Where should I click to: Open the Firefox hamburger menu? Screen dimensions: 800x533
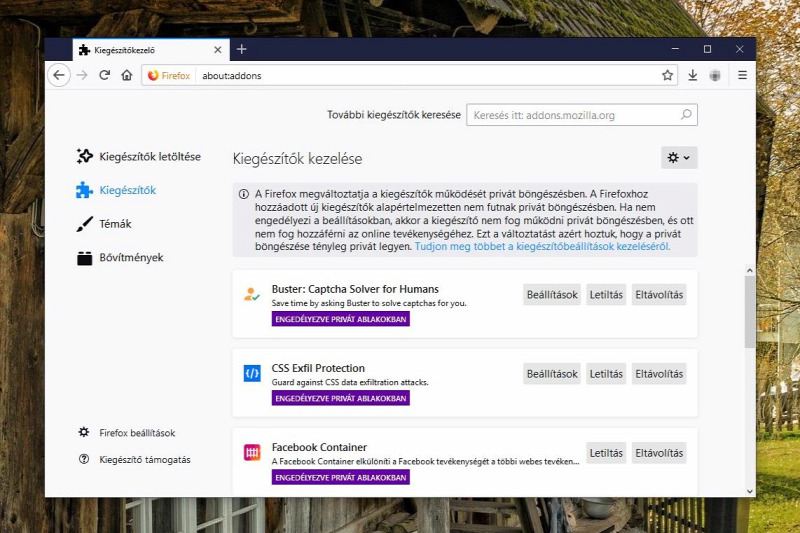pyautogui.click(x=742, y=75)
